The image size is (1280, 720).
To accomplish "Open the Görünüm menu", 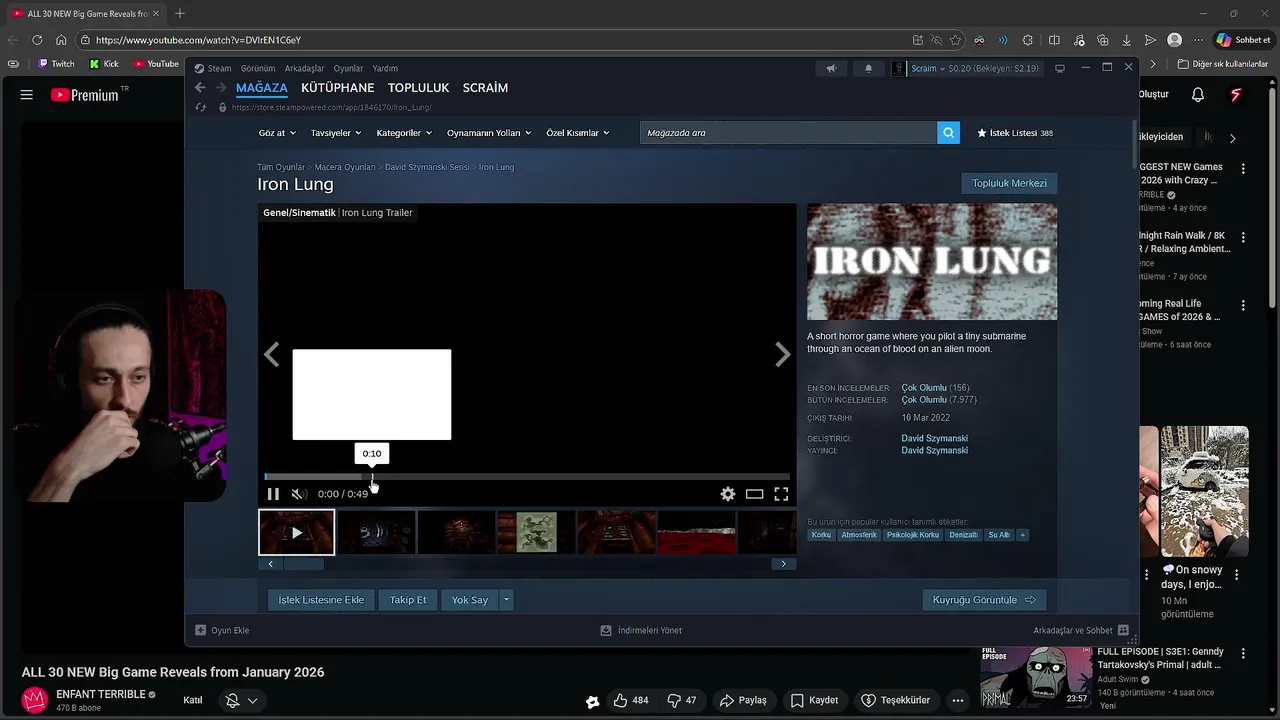I will (x=258, y=69).
